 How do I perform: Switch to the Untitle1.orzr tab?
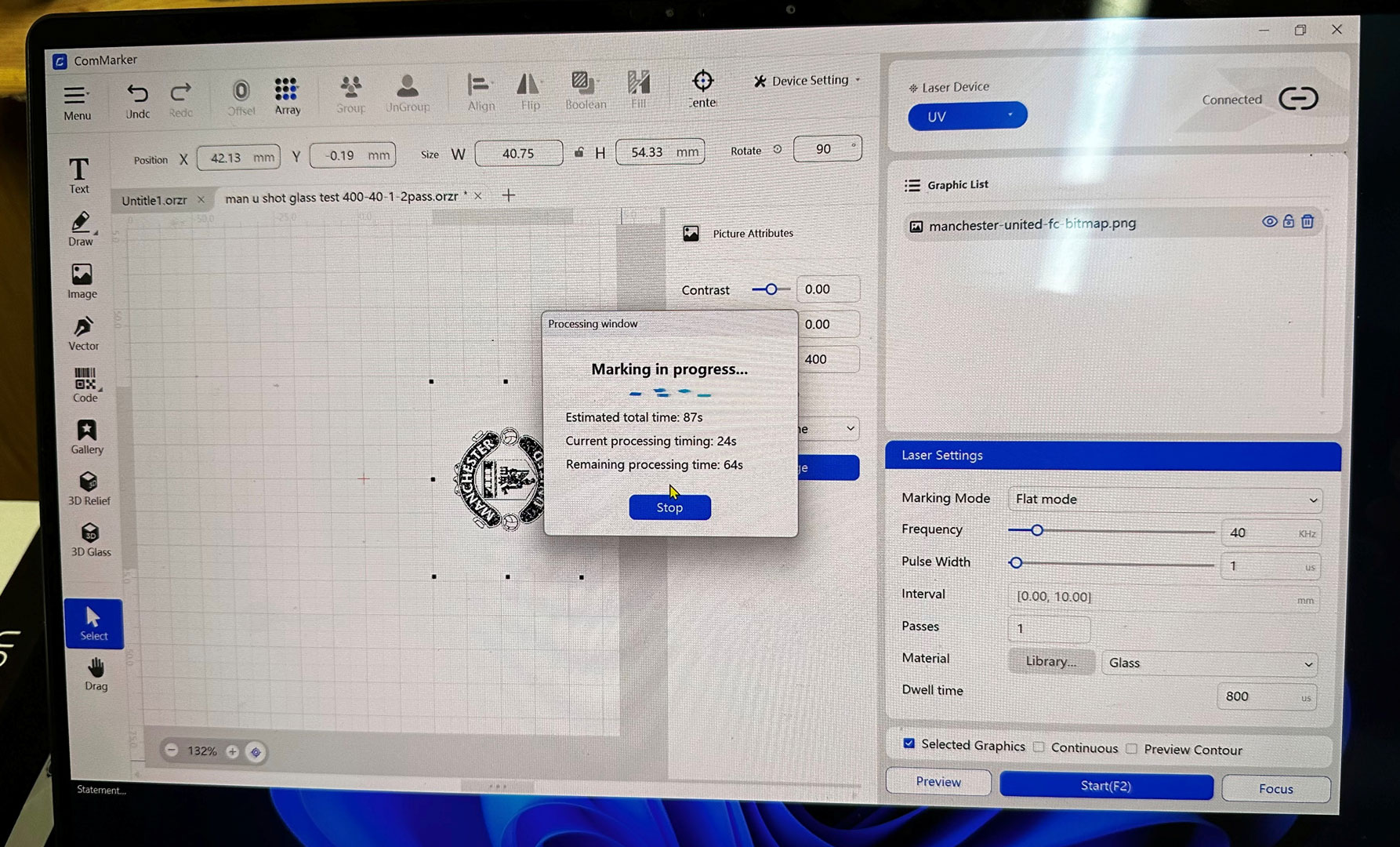click(154, 200)
